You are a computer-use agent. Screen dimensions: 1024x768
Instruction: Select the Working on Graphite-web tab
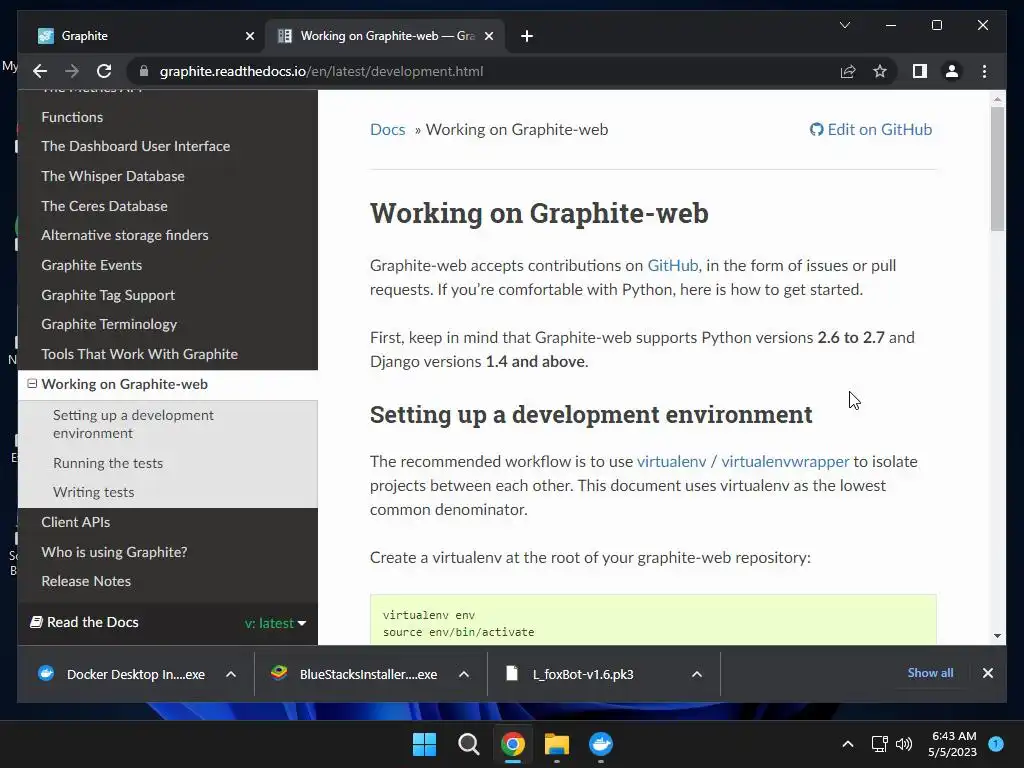tap(385, 36)
